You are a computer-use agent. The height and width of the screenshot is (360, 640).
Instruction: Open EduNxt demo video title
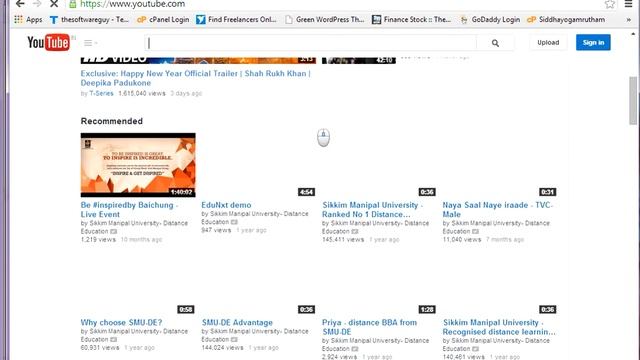[x=226, y=205]
